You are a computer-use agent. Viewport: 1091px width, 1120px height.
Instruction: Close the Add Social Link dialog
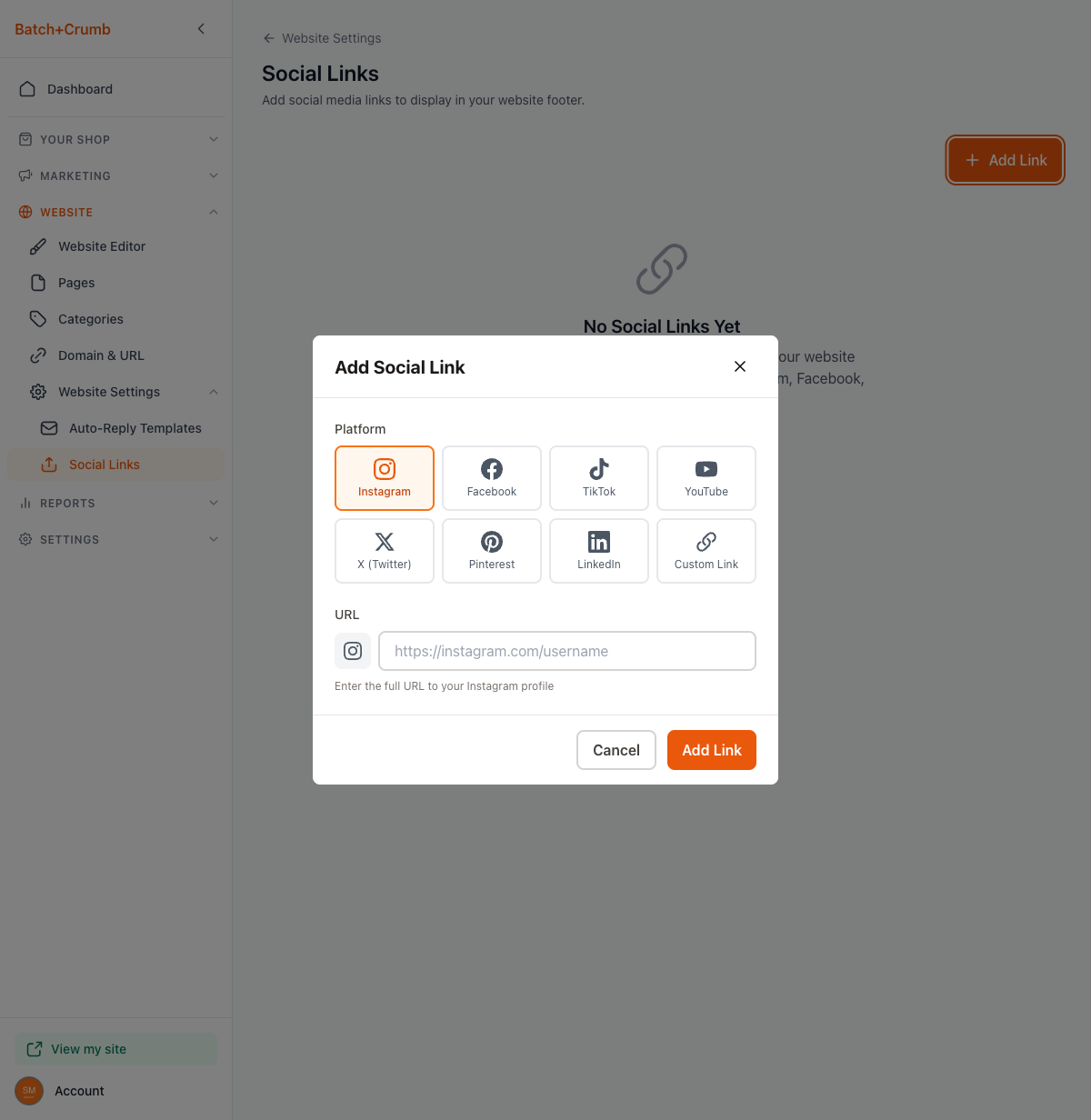[740, 366]
